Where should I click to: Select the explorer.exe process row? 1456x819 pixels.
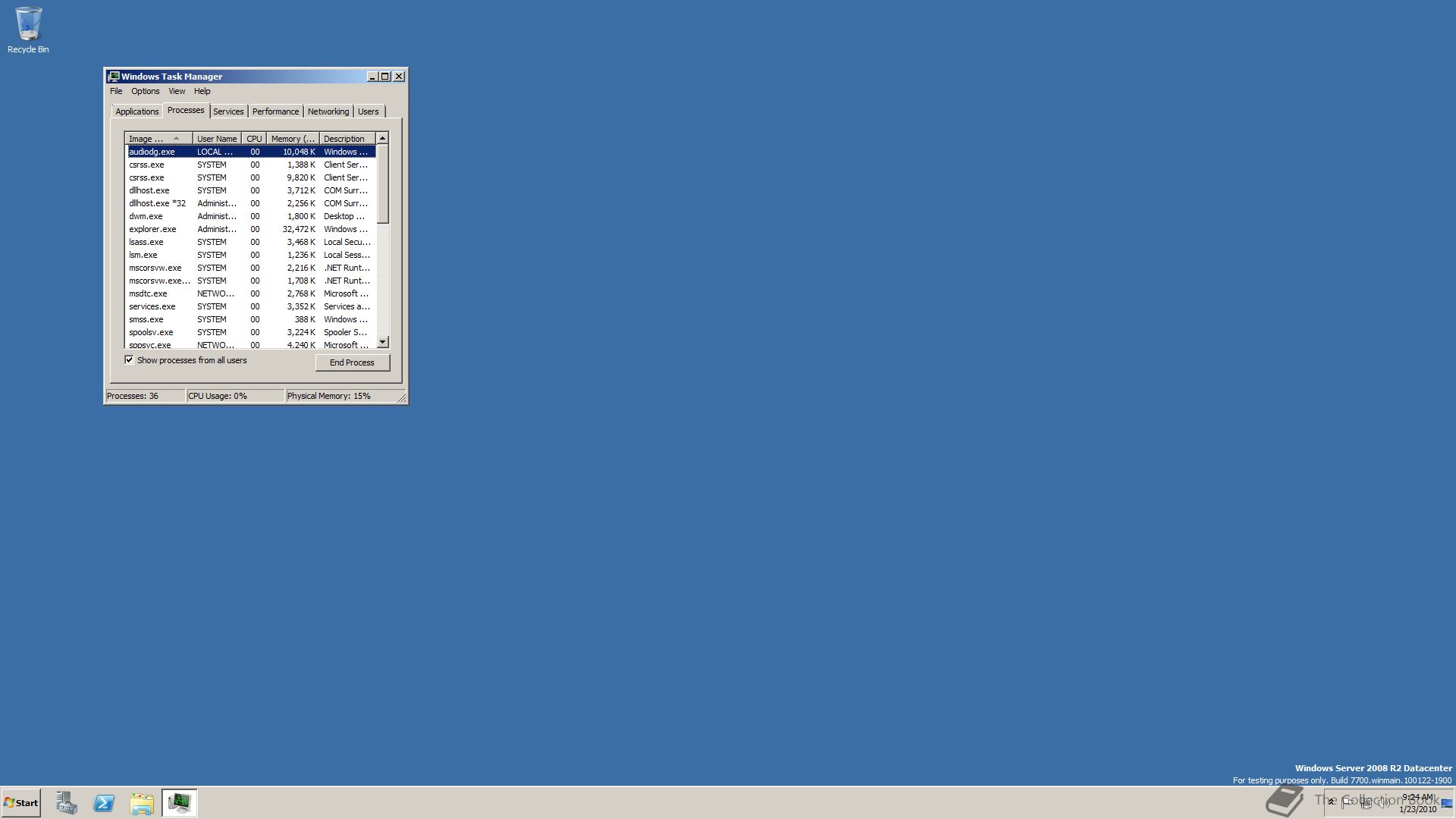pyautogui.click(x=152, y=229)
